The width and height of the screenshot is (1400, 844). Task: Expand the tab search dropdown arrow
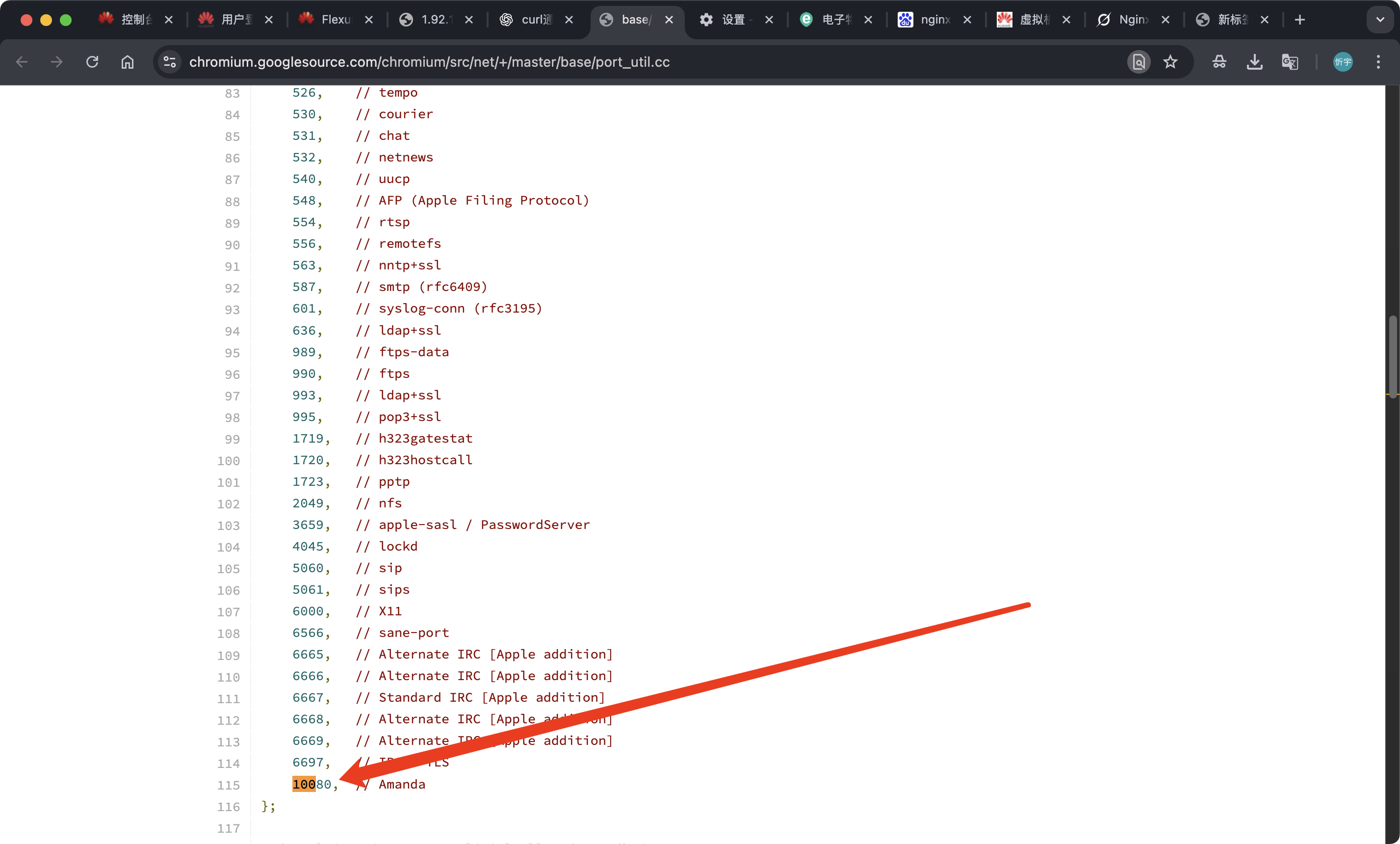[x=1380, y=20]
